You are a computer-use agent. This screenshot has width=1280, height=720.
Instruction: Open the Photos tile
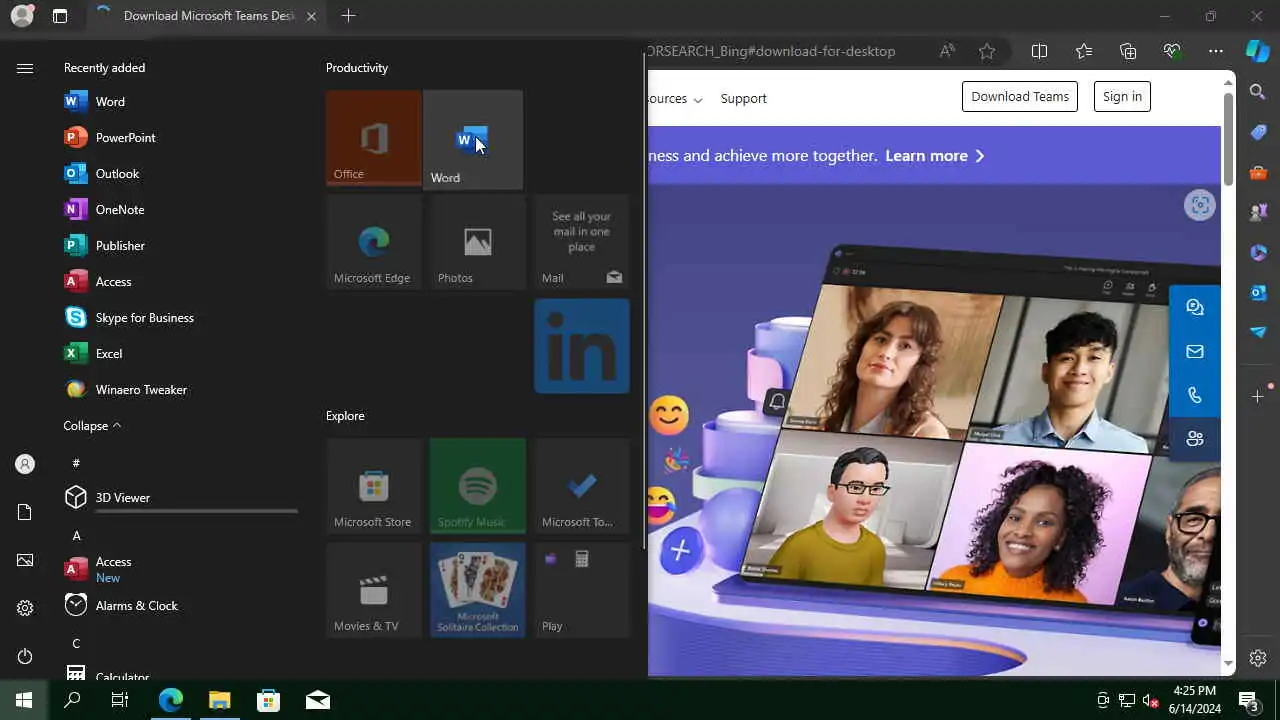pyautogui.click(x=478, y=242)
